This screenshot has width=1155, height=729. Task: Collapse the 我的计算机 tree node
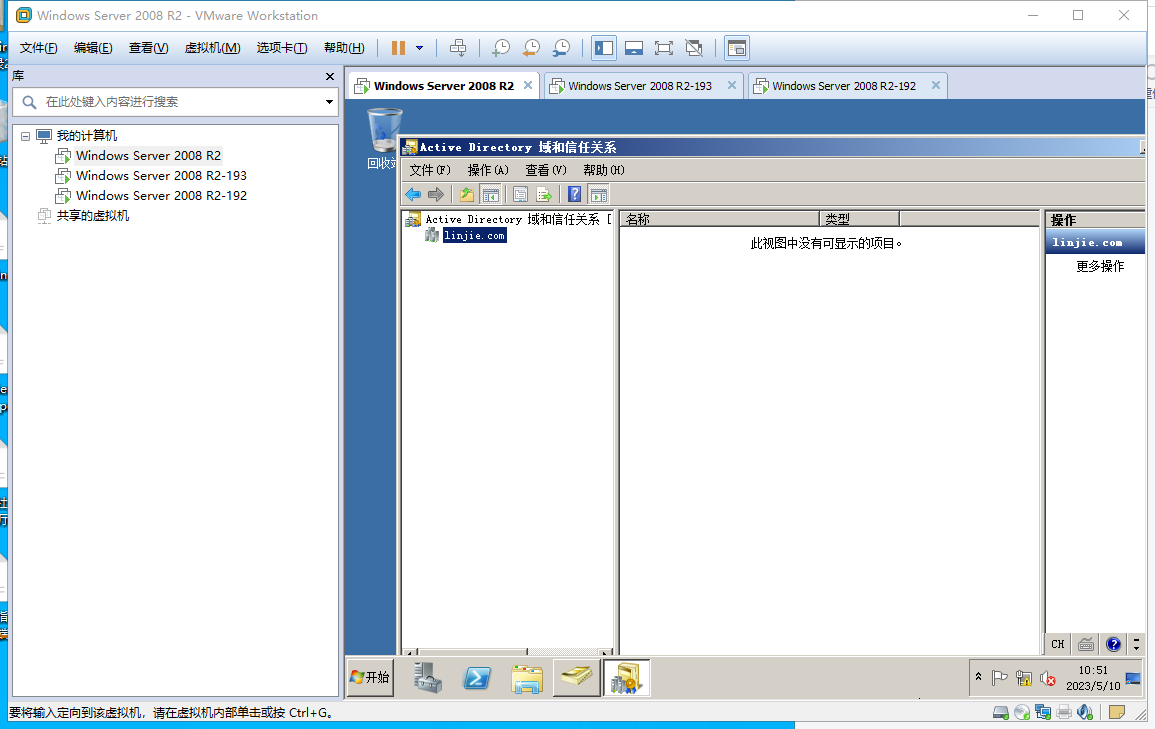(25, 136)
